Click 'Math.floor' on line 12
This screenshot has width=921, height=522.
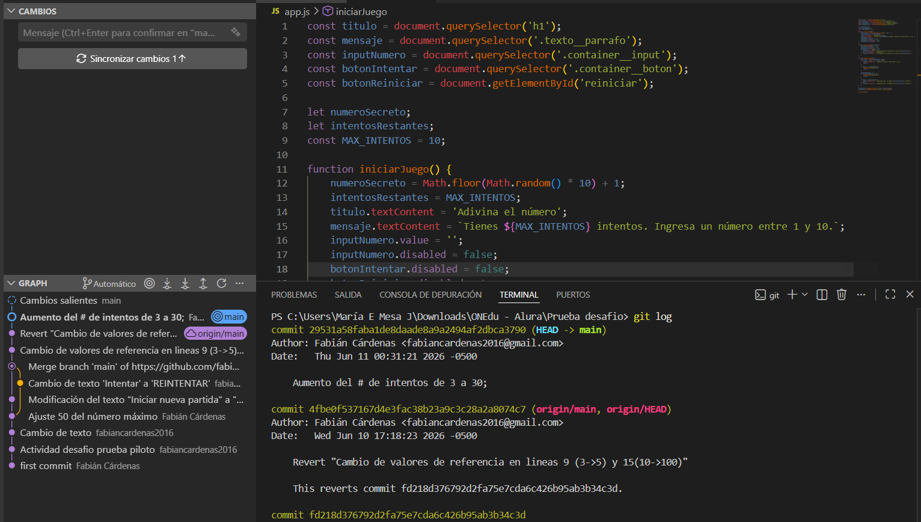click(452, 183)
